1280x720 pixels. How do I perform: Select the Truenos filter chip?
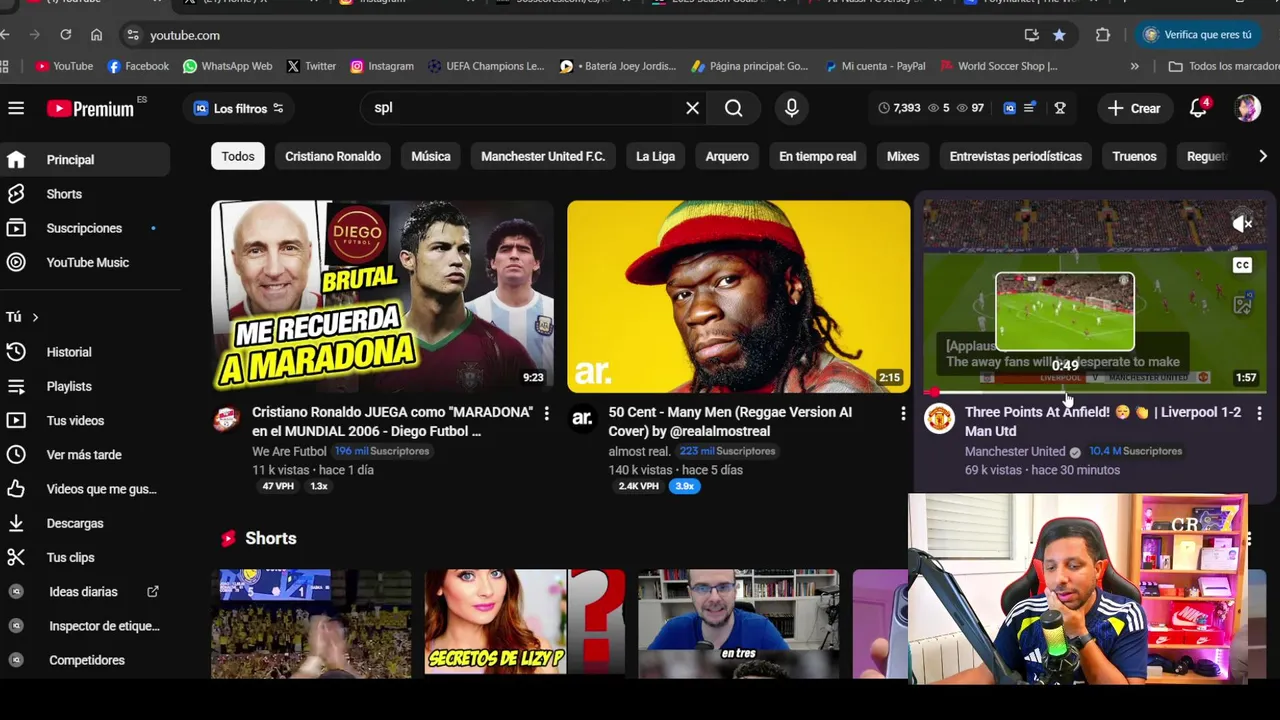coord(1134,156)
